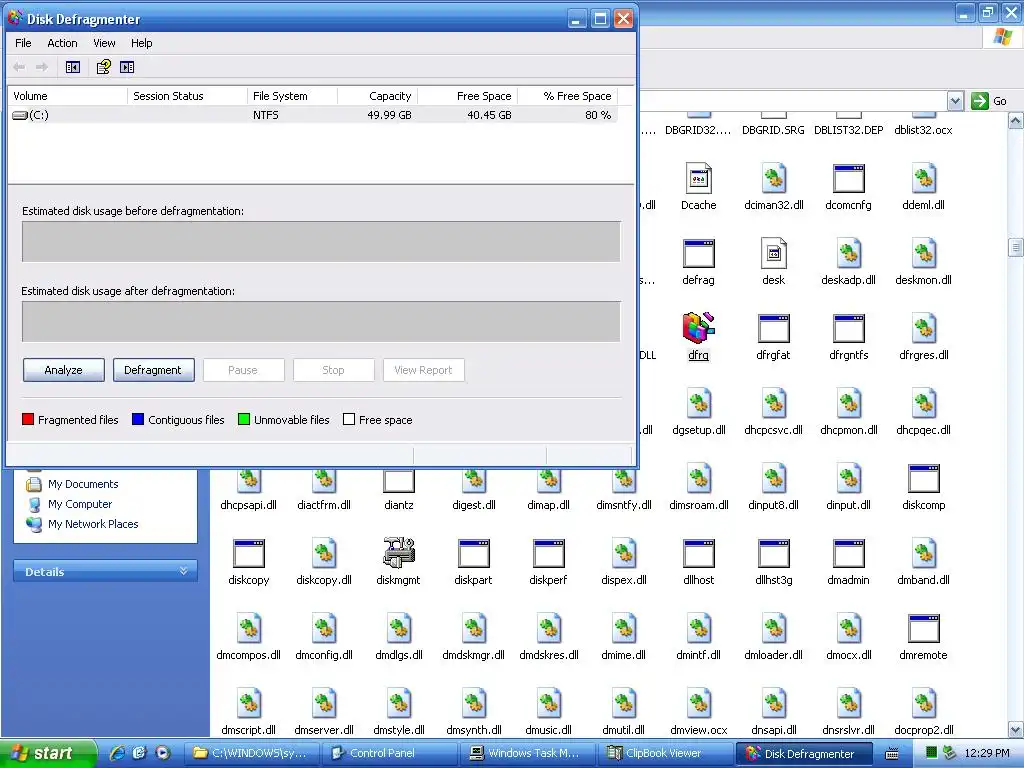Screen dimensions: 1024x768
Task: Open the address bar dropdown arrow
Action: (955, 101)
